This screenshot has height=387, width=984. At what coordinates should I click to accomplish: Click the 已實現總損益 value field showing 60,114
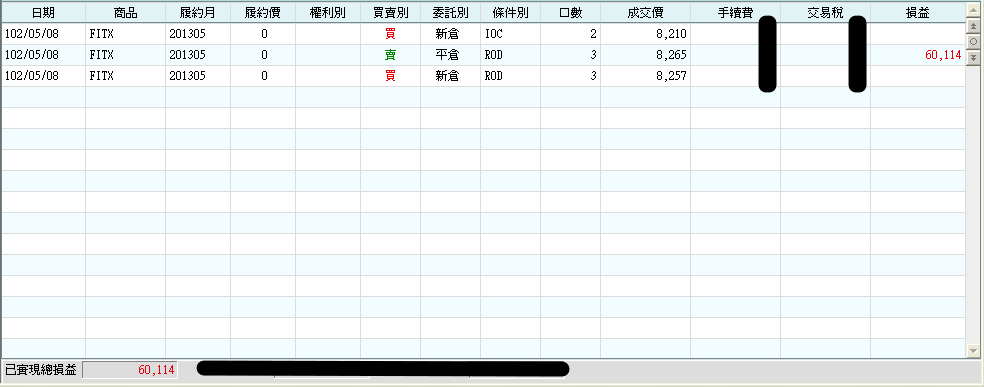point(130,370)
